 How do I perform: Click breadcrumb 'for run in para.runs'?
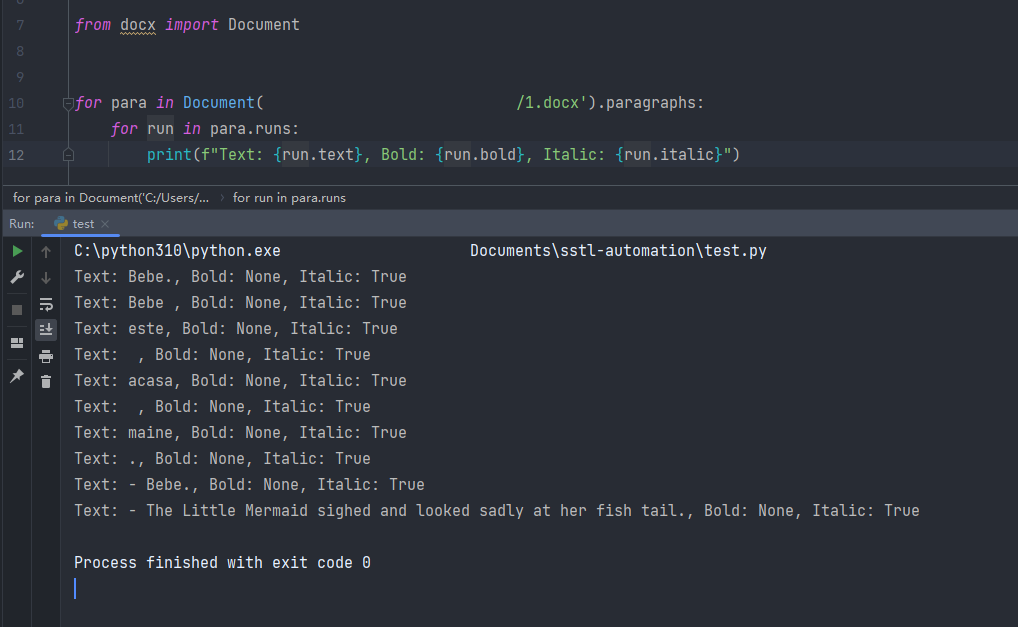click(289, 198)
